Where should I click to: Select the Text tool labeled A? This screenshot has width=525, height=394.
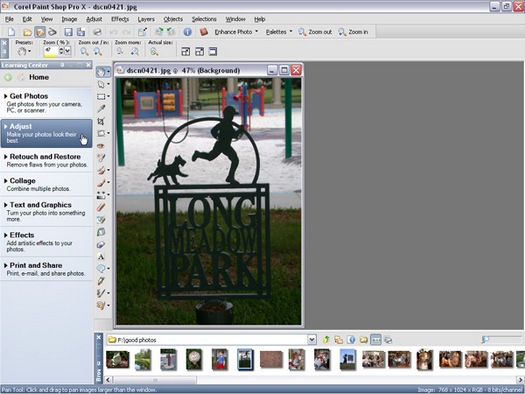[101, 257]
